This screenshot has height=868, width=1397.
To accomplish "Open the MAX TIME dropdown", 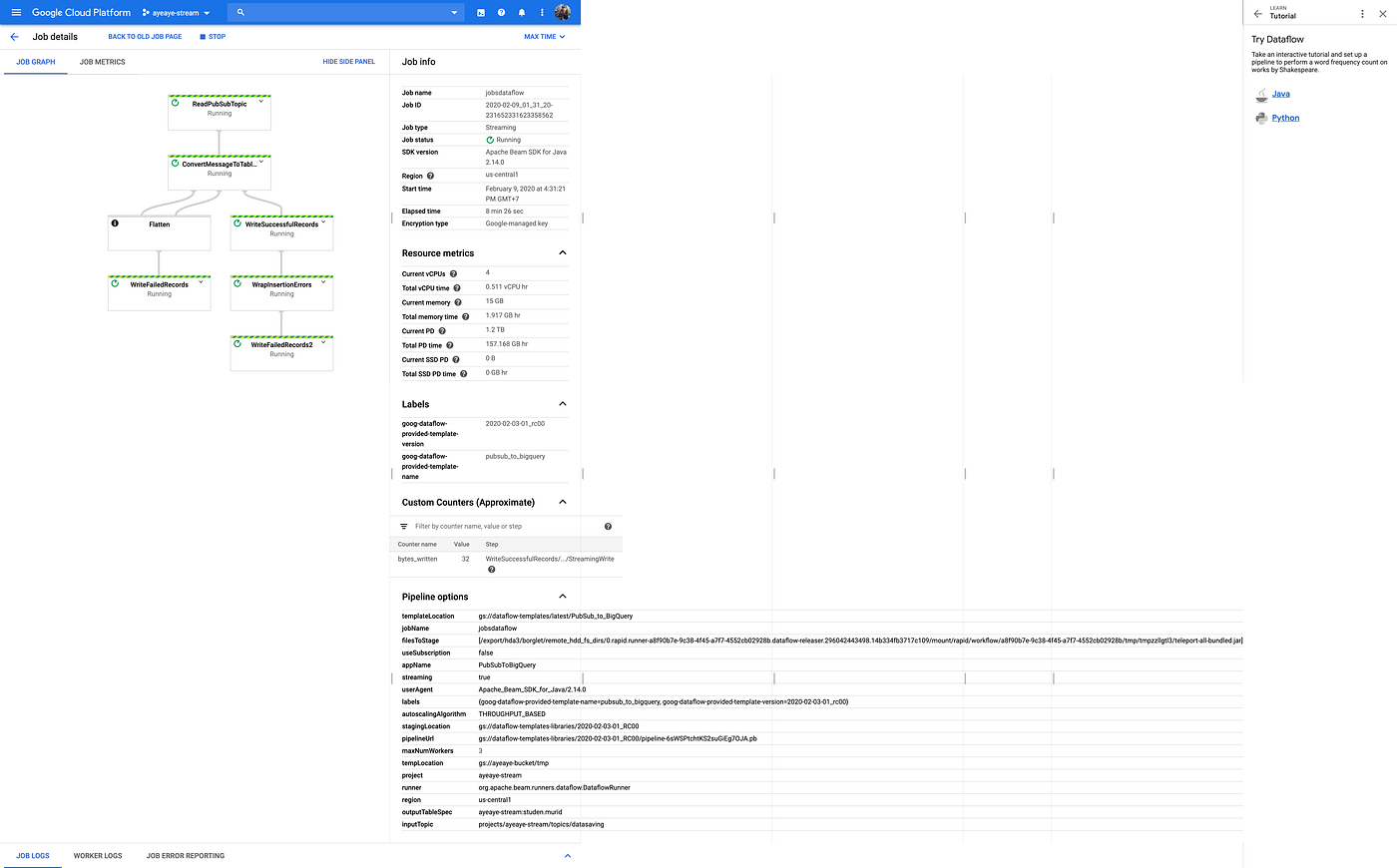I will pos(545,36).
